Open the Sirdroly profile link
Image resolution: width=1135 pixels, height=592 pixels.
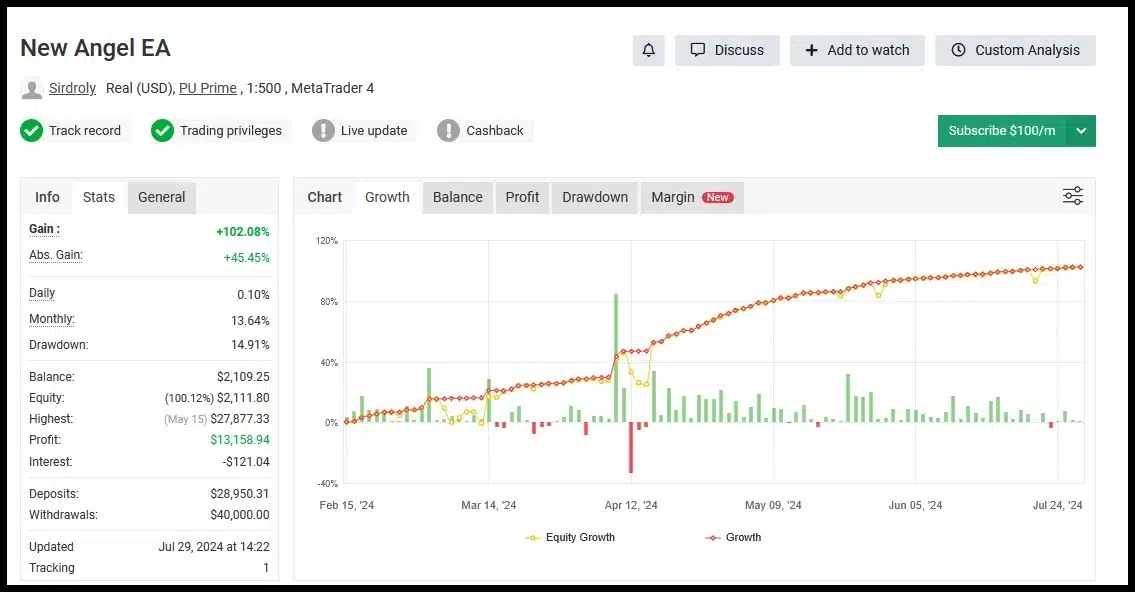(x=72, y=88)
